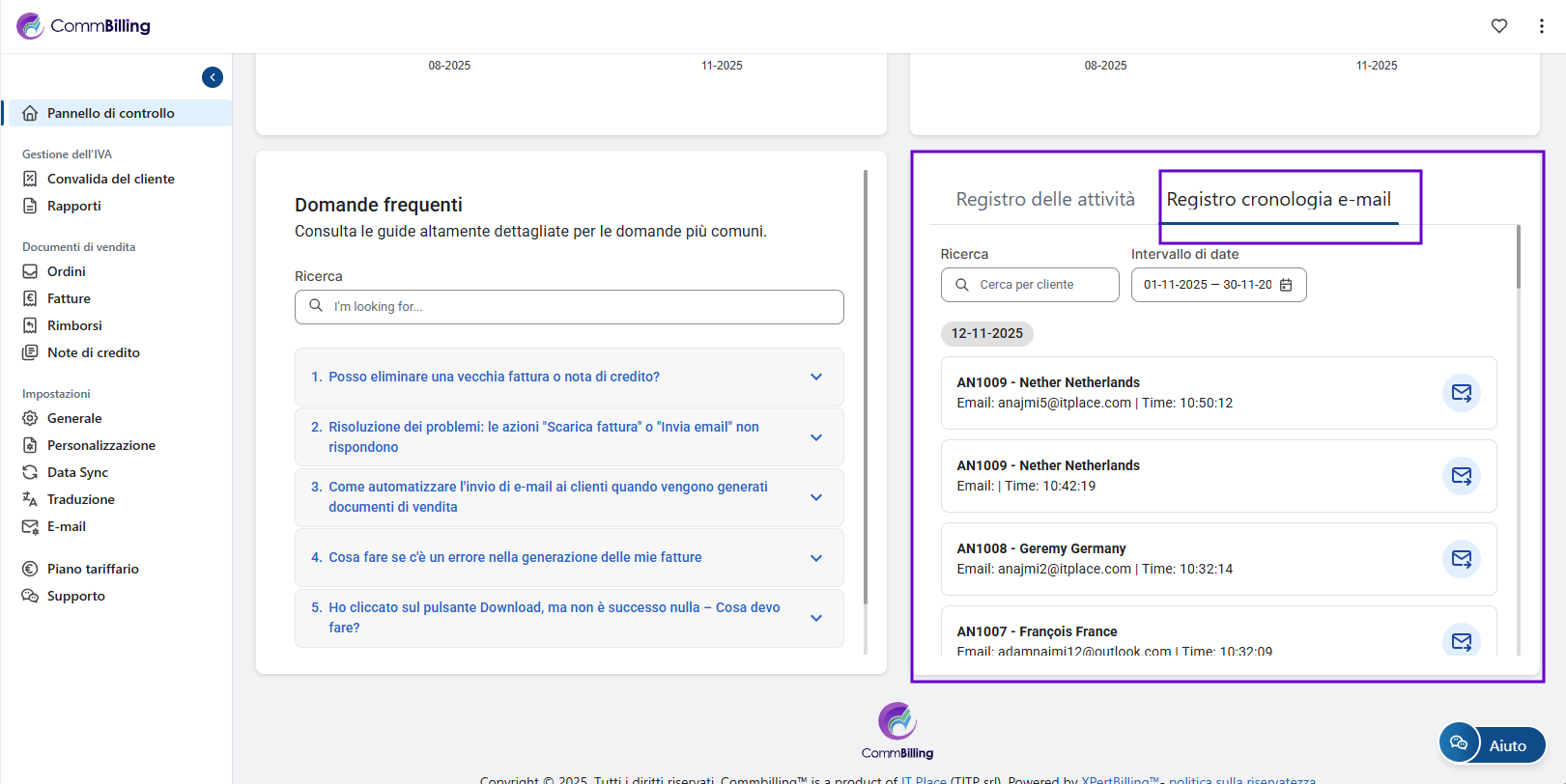The width and height of the screenshot is (1566, 784).
Task: Expand question 5 about Download button
Action: [569, 617]
